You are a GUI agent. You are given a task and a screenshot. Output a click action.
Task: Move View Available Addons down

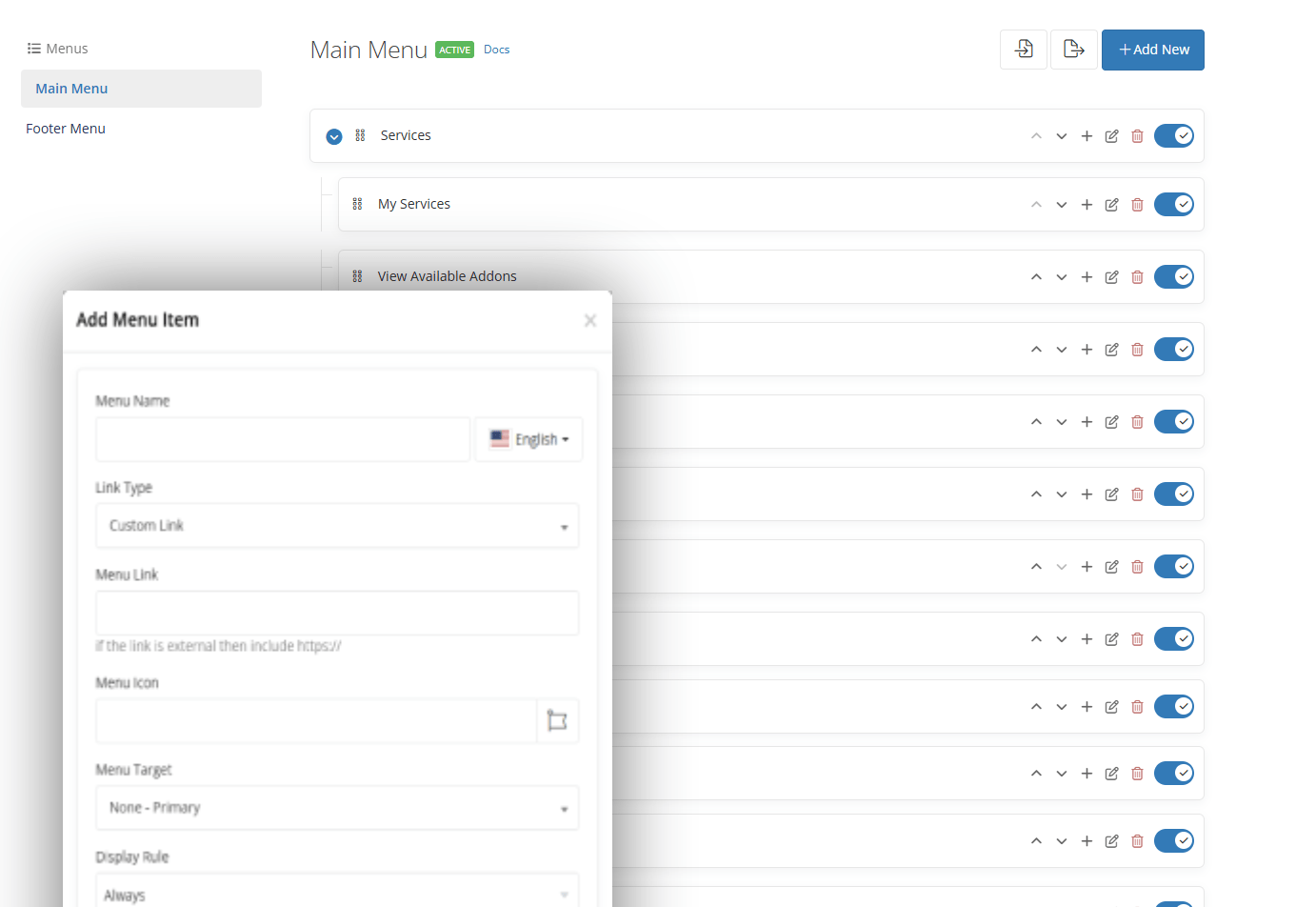pos(1062,277)
